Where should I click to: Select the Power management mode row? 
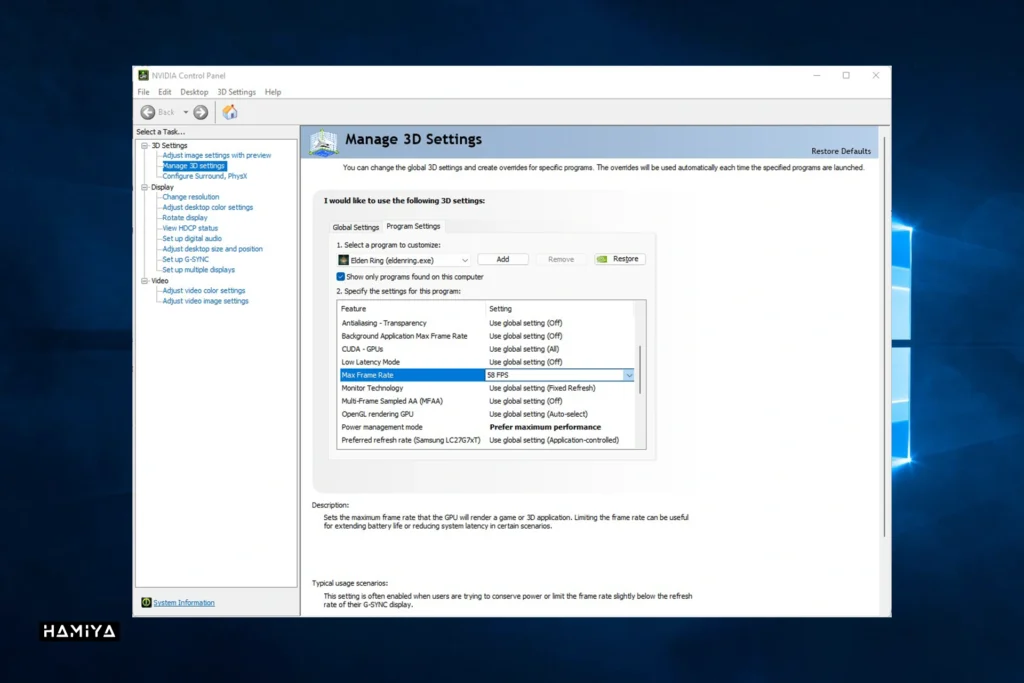[x=487, y=427]
